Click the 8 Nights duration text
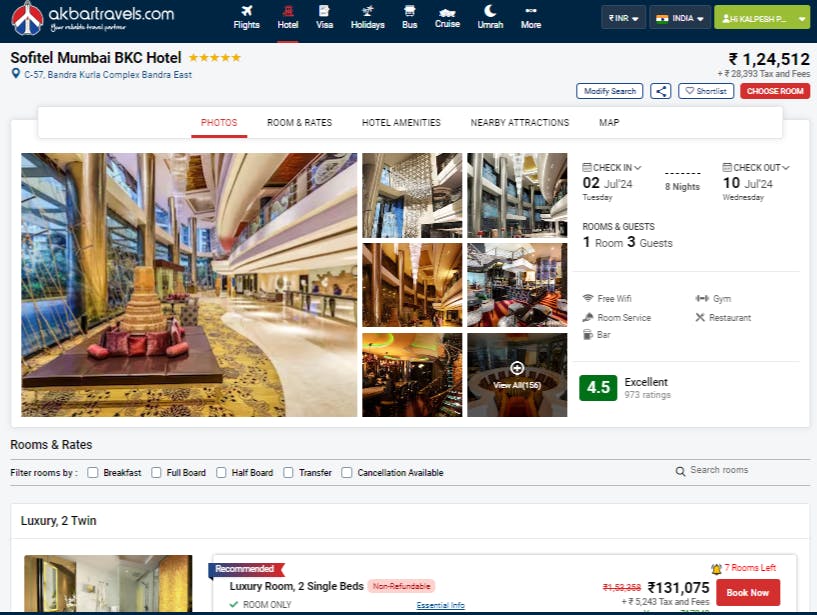Viewport: 817px width, 615px height. (682, 187)
